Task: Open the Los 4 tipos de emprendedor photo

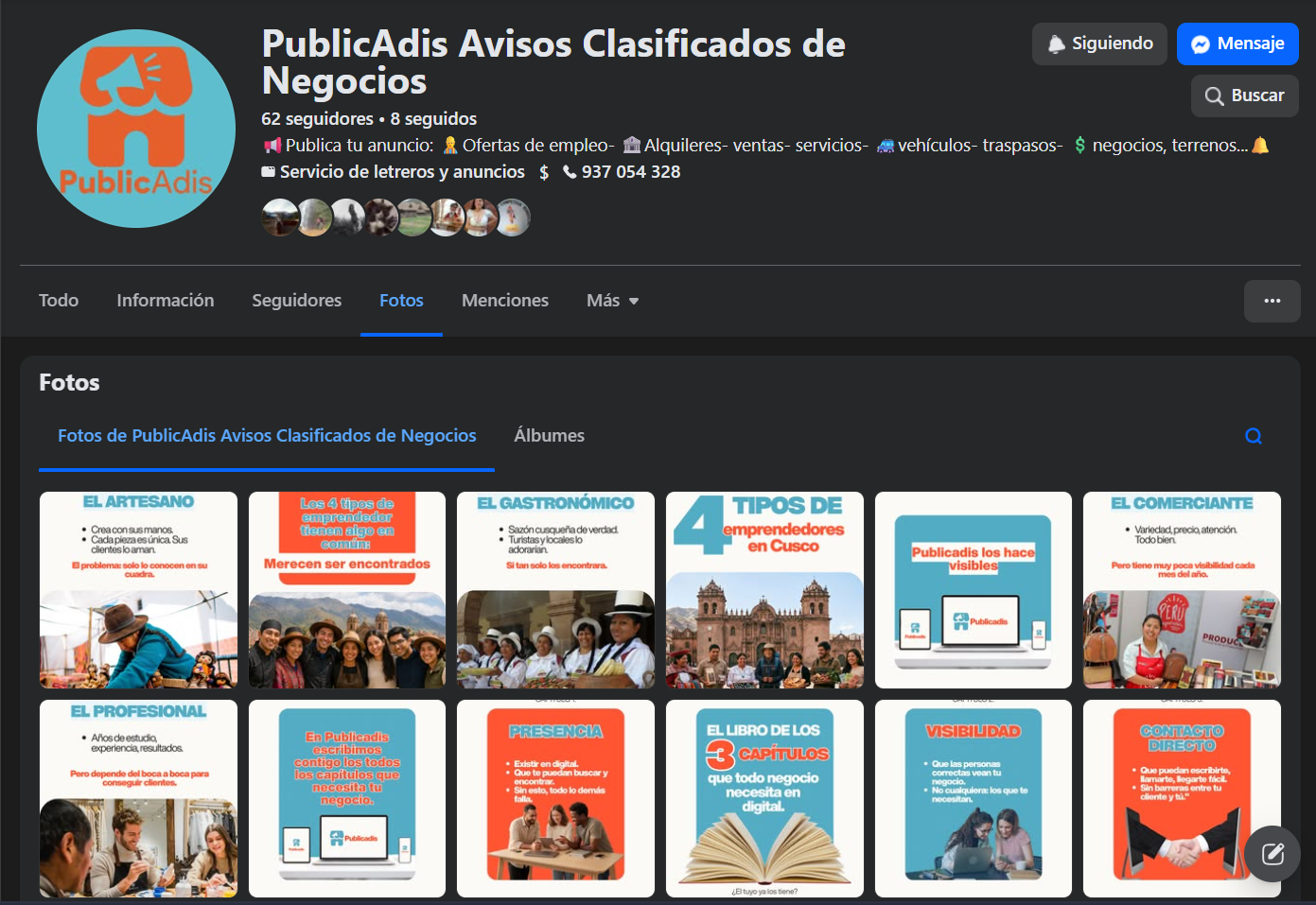Action: pos(347,590)
